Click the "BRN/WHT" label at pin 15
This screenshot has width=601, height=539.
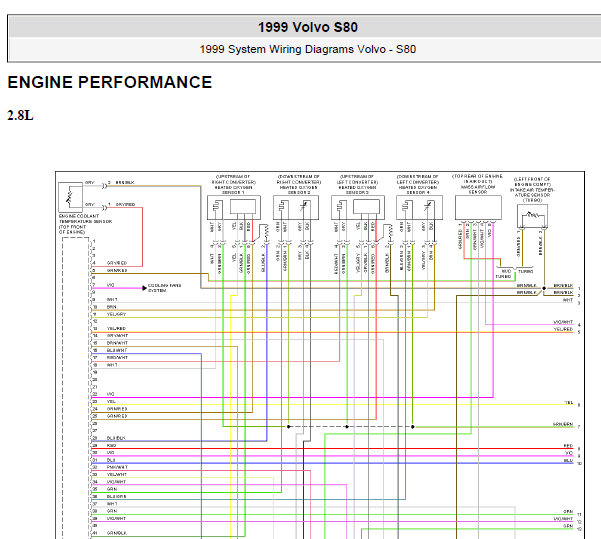tap(117, 343)
